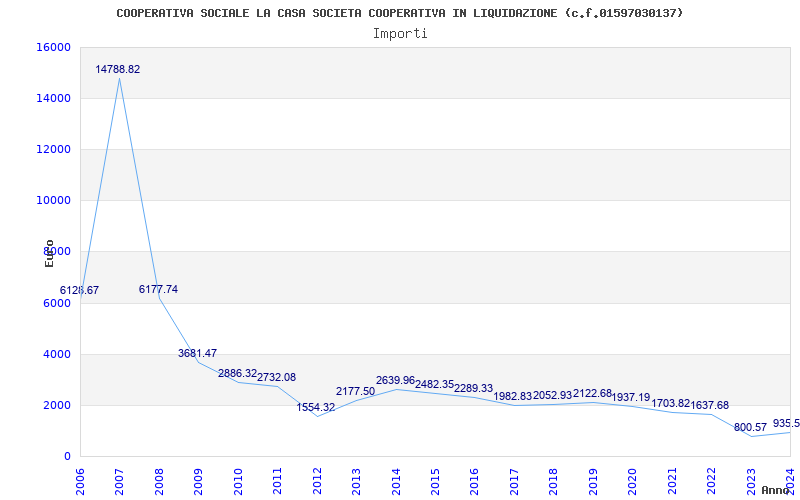Select the Importi subtitle text
This screenshot has height=500, width=800.
[x=400, y=33]
